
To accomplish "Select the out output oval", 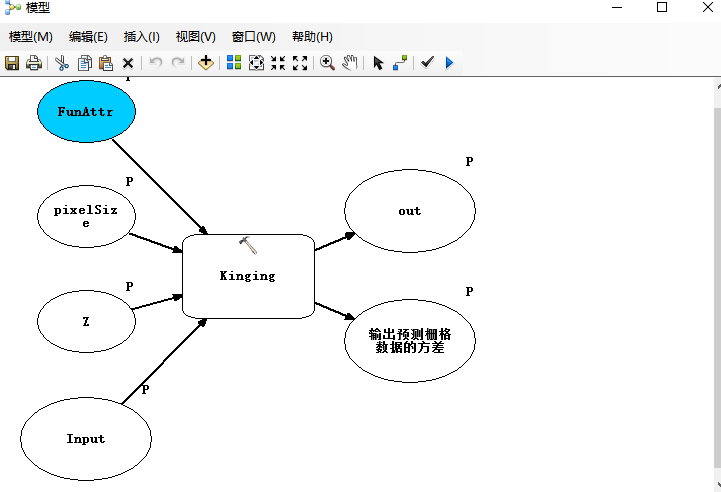I will tap(410, 211).
